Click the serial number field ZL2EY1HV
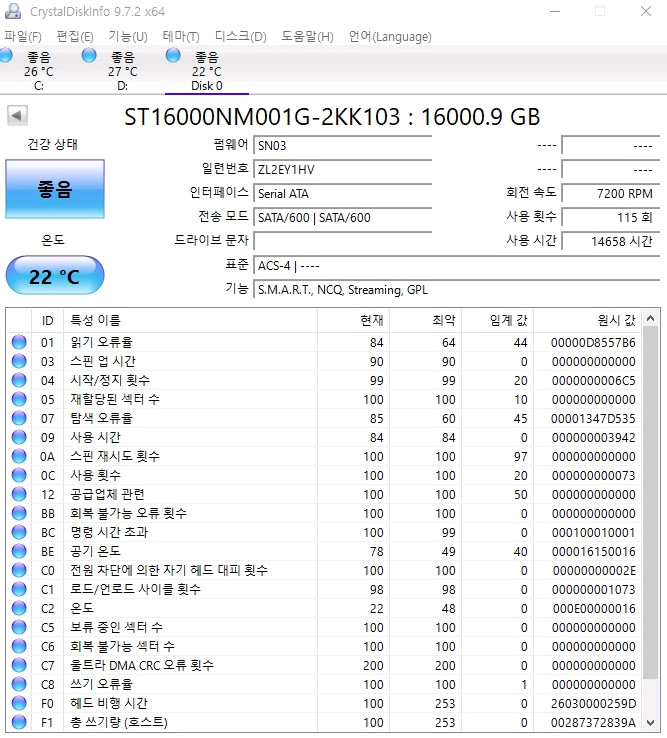667x738 pixels. point(342,169)
